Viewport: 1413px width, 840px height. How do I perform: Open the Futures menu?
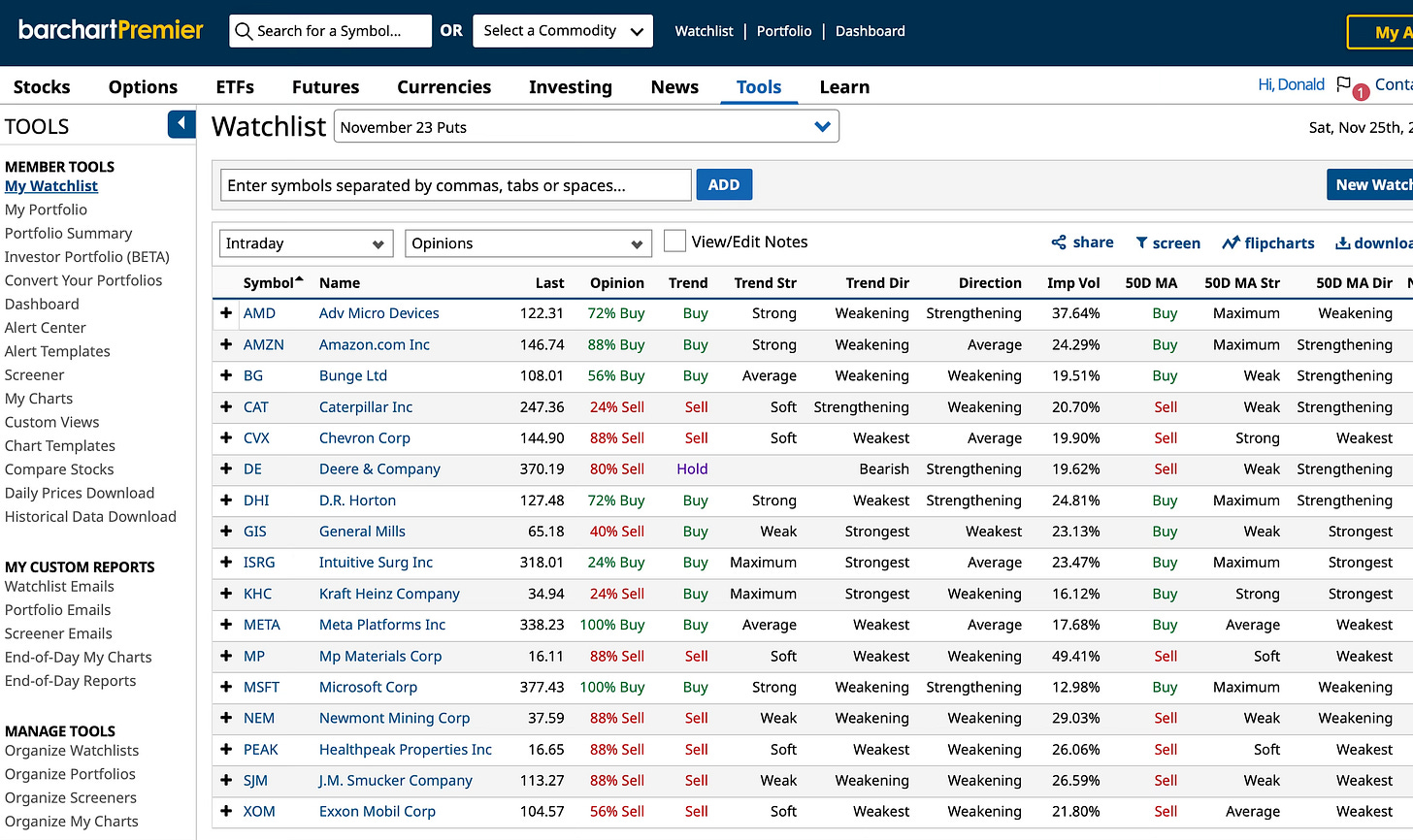point(325,87)
